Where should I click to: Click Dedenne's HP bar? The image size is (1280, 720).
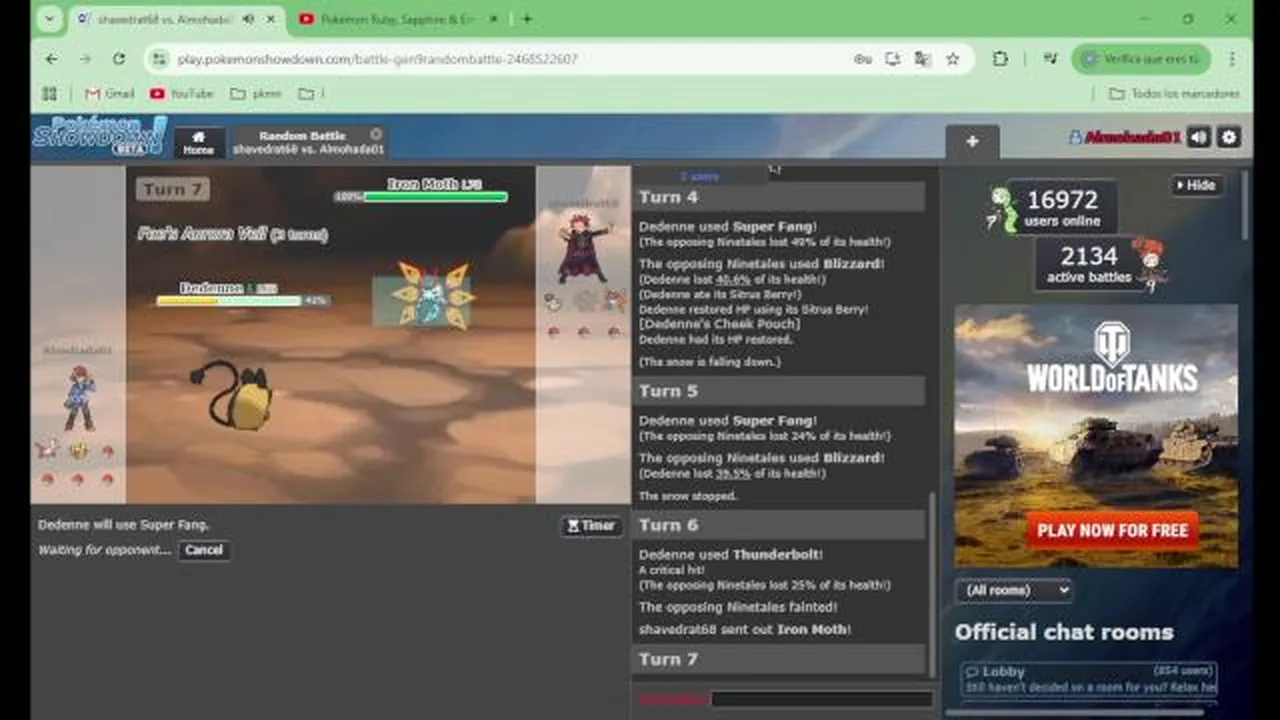pos(229,301)
